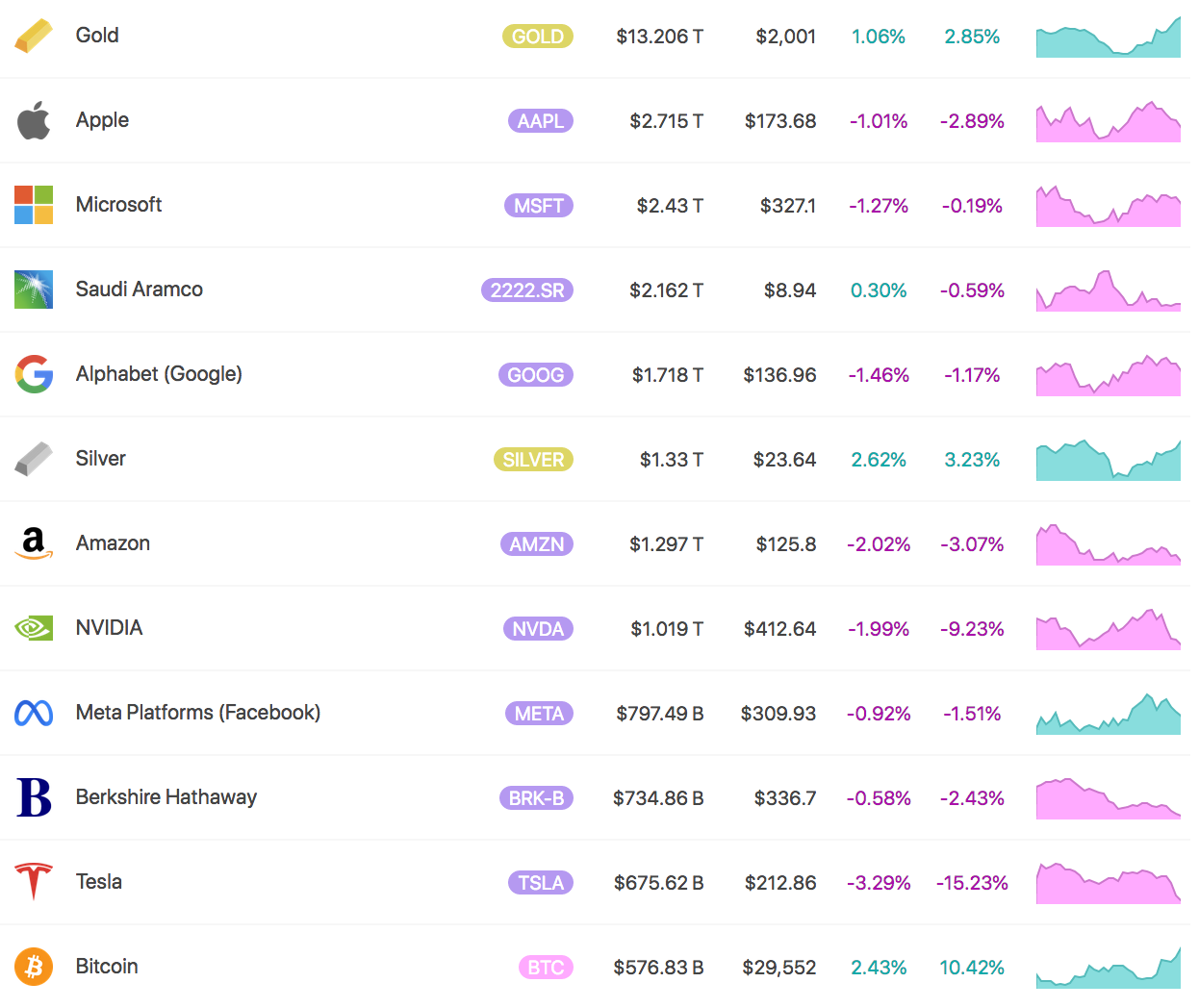Screen dimensions: 1199x1008
Task: Open the Gold asset page link
Action: pos(97,36)
